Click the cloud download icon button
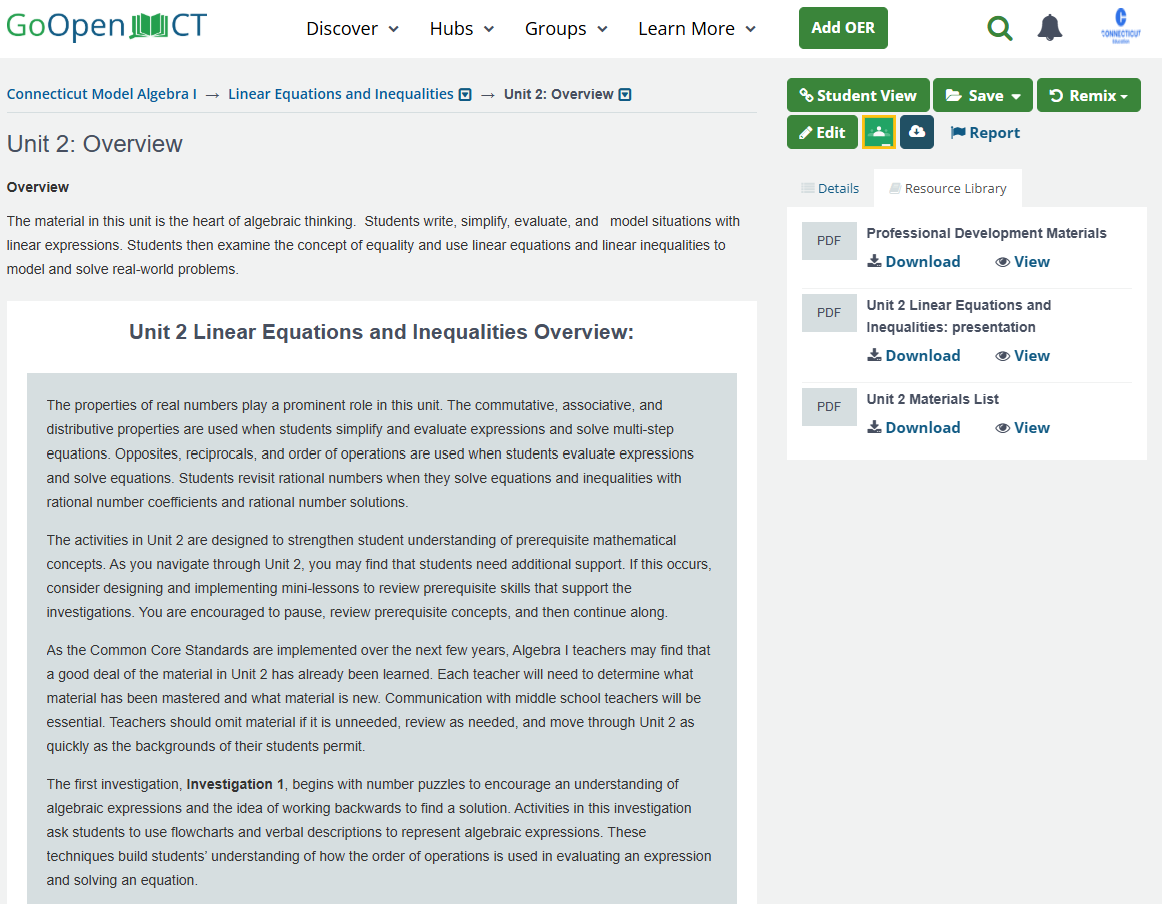 point(917,132)
